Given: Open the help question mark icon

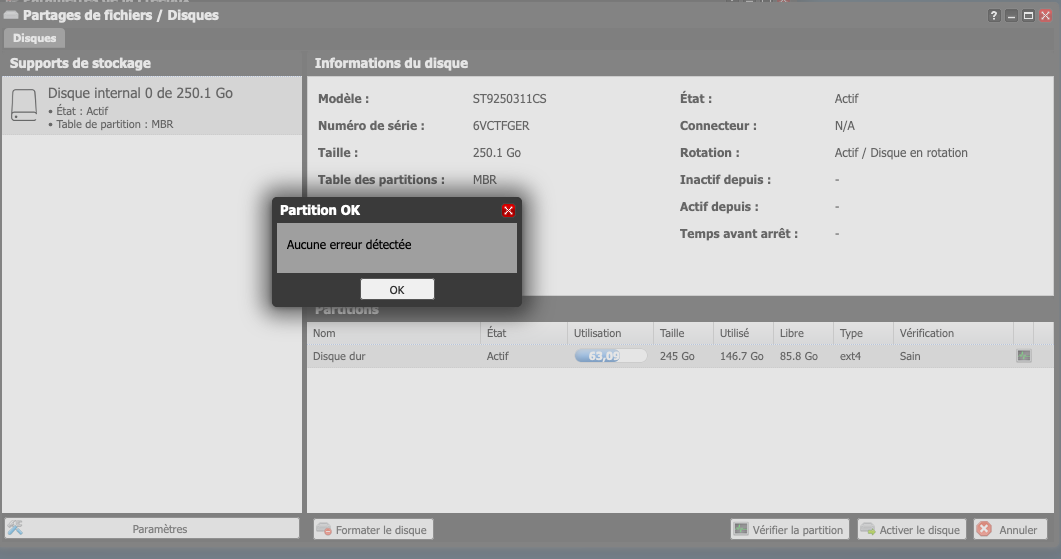Looking at the screenshot, I should coord(993,16).
